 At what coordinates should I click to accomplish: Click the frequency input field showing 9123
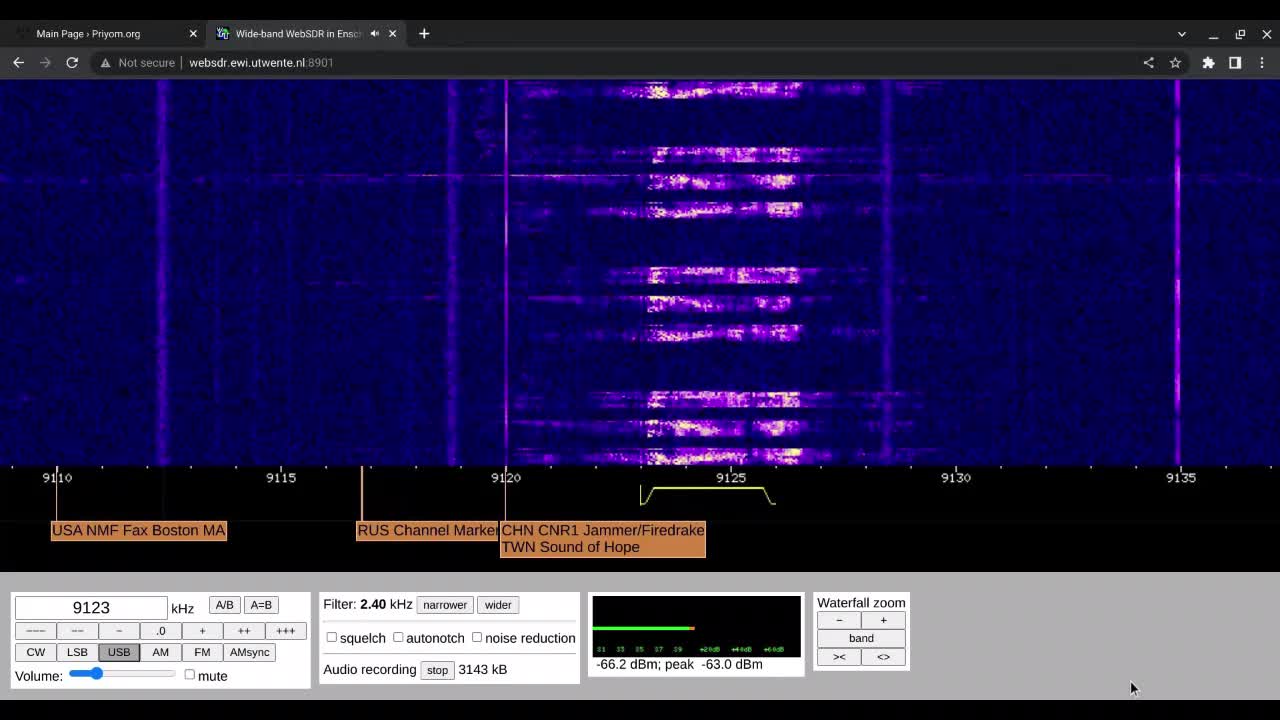pyautogui.click(x=91, y=608)
